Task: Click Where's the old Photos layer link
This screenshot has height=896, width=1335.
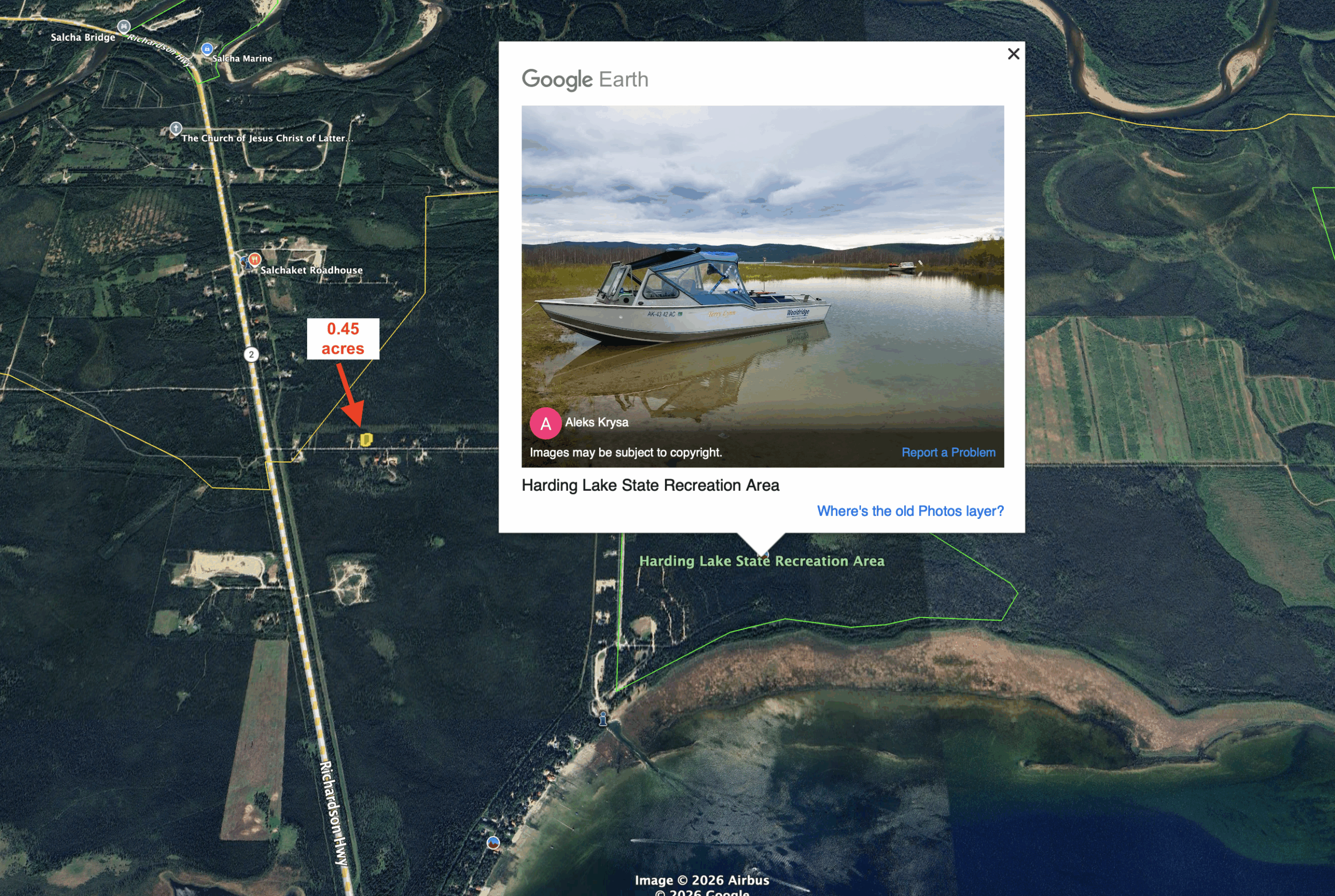Action: point(910,511)
